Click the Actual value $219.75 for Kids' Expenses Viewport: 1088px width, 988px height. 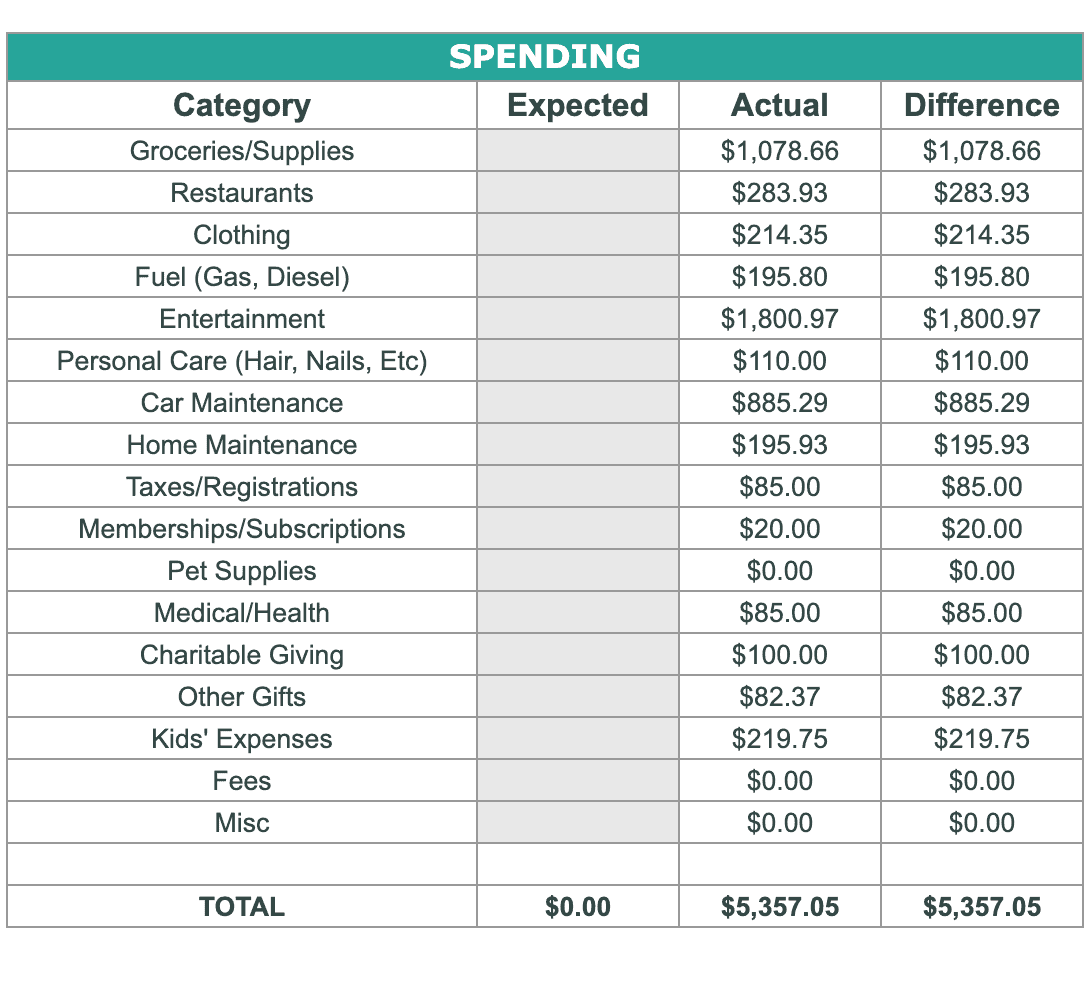pos(779,738)
